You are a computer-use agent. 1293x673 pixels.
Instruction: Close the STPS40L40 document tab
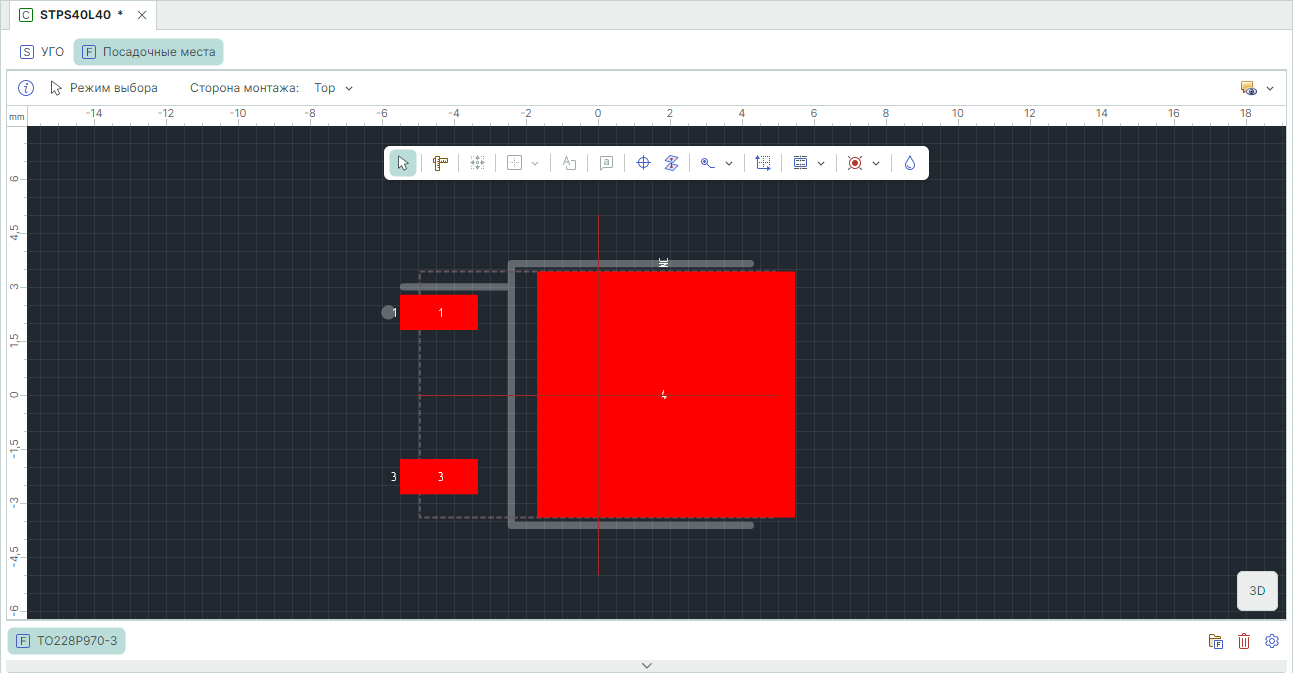(x=142, y=15)
